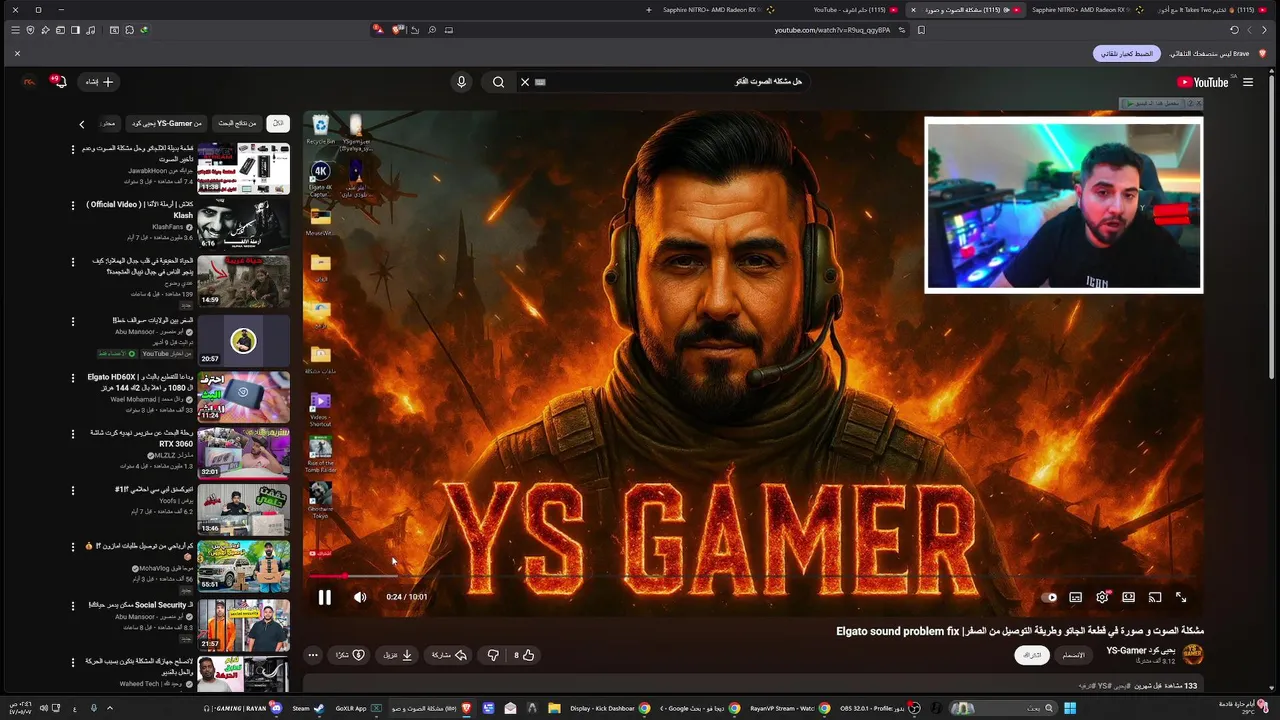This screenshot has width=1280, height=720.
Task: Select the YS-Gamer channel filter chip
Action: point(168,123)
